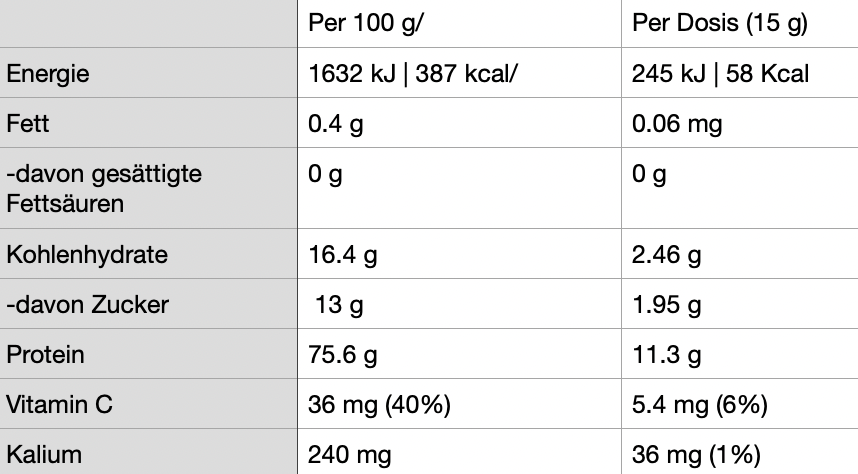Click the 'Per Dosis (15 g)' header cell
858x474 pixels.
click(740, 24)
